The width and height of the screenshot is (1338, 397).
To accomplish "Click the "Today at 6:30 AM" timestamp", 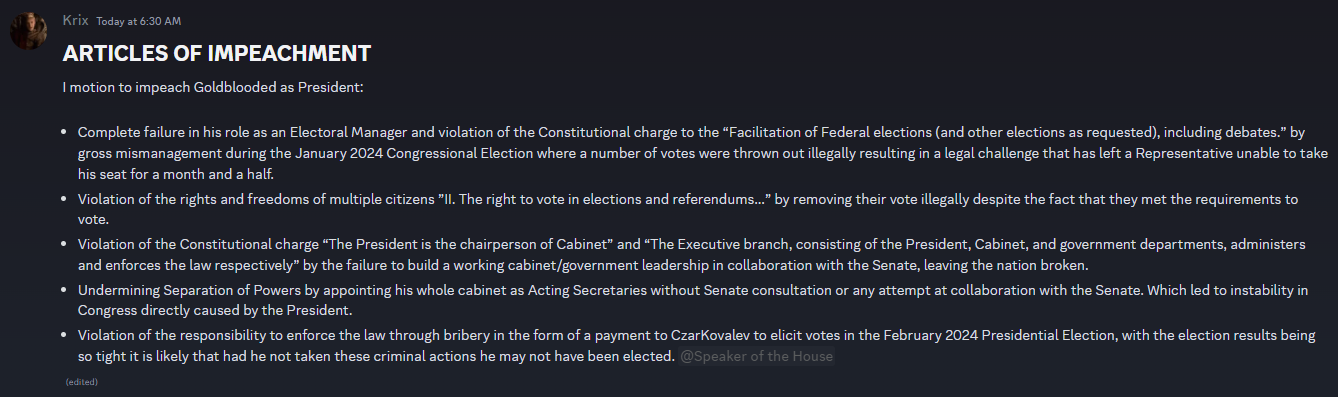I will tap(138, 22).
